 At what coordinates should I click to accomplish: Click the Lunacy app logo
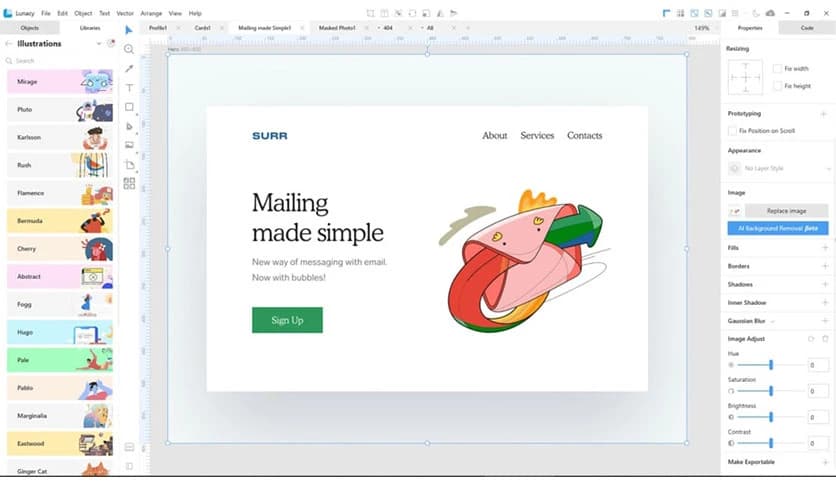pos(7,13)
